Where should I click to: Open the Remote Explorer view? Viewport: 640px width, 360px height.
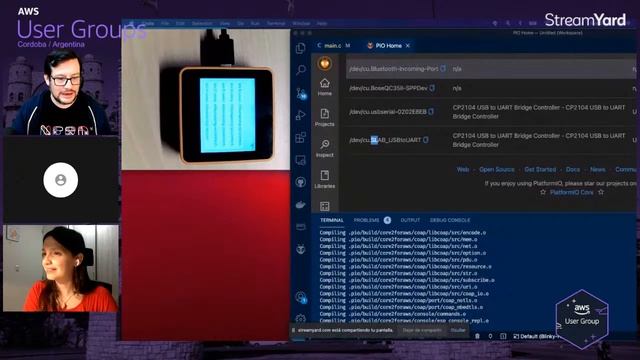click(x=301, y=160)
